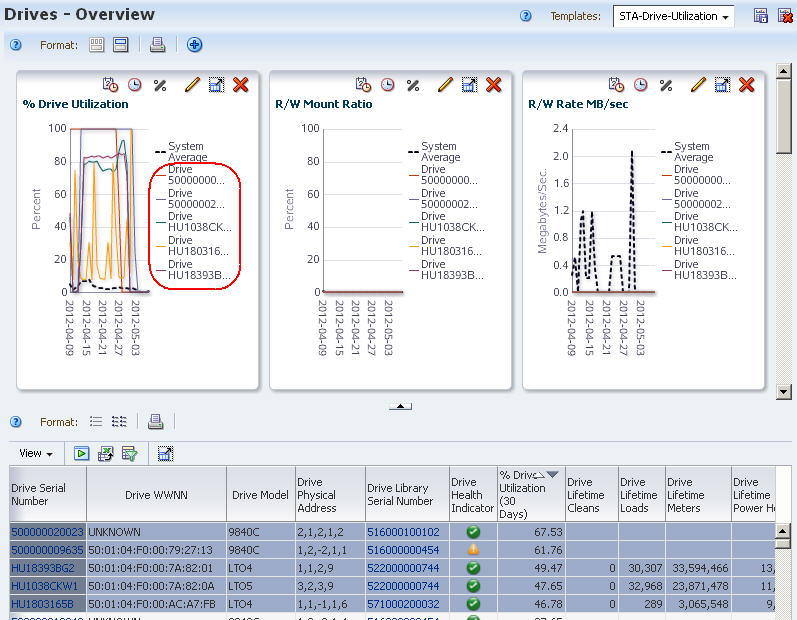The height and width of the screenshot is (620, 797).
Task: Collapse graphs area with the up-arrow splitter
Action: 401,406
